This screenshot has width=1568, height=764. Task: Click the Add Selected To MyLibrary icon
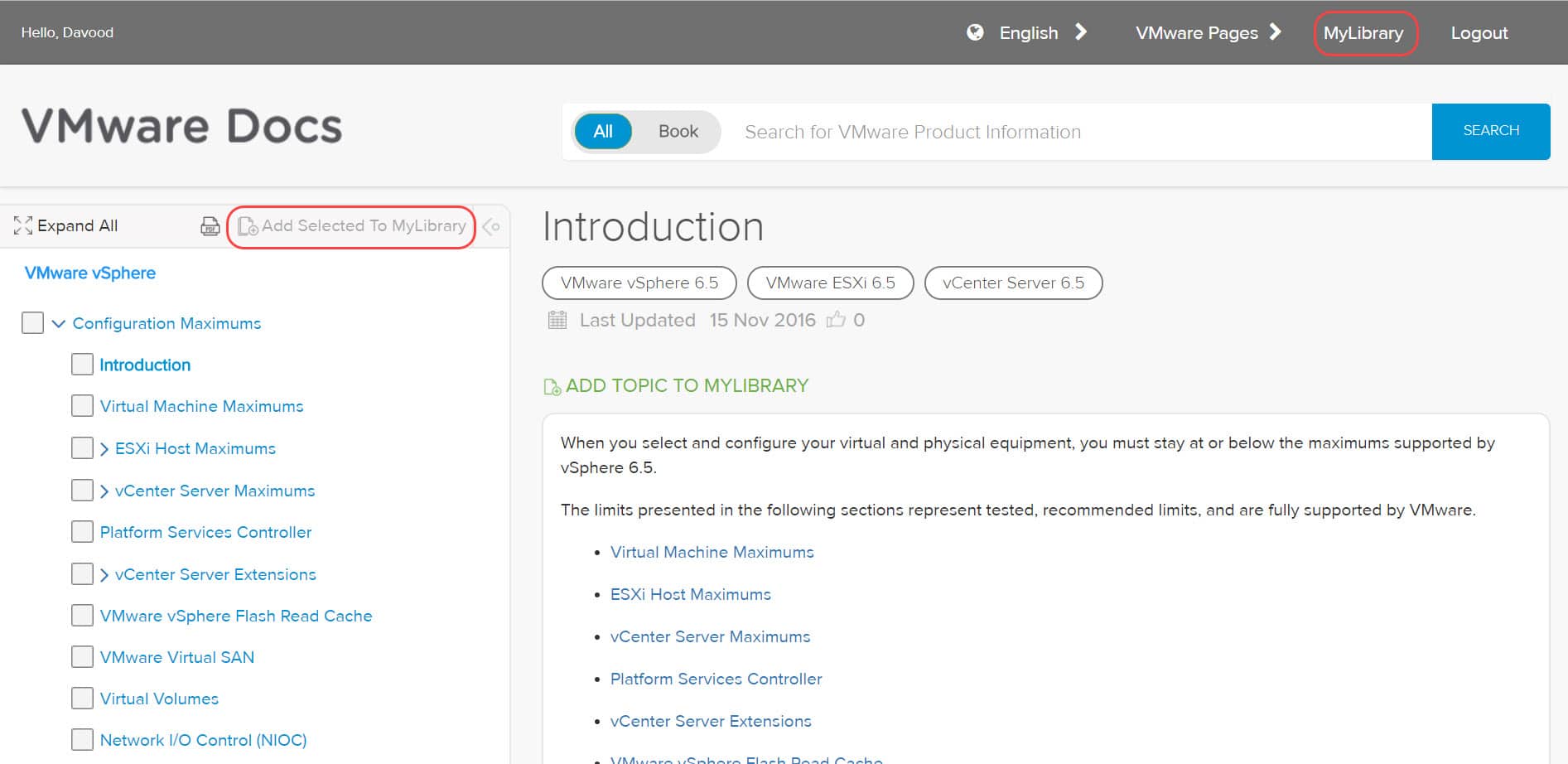click(248, 226)
